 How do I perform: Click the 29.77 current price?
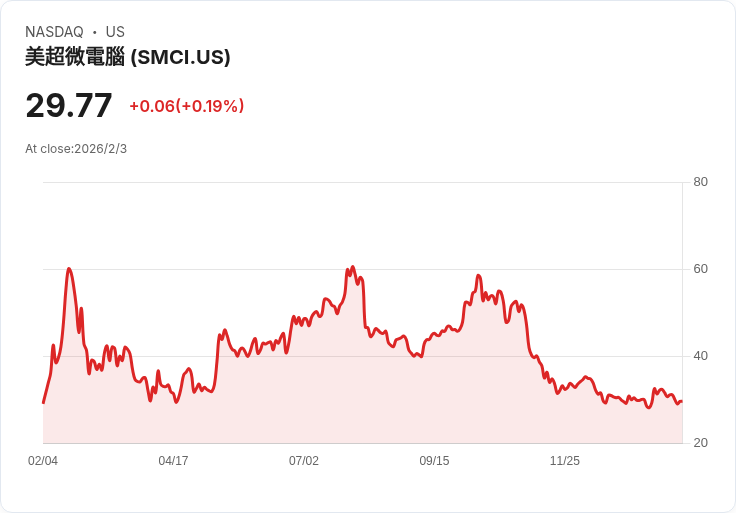pyautogui.click(x=69, y=105)
